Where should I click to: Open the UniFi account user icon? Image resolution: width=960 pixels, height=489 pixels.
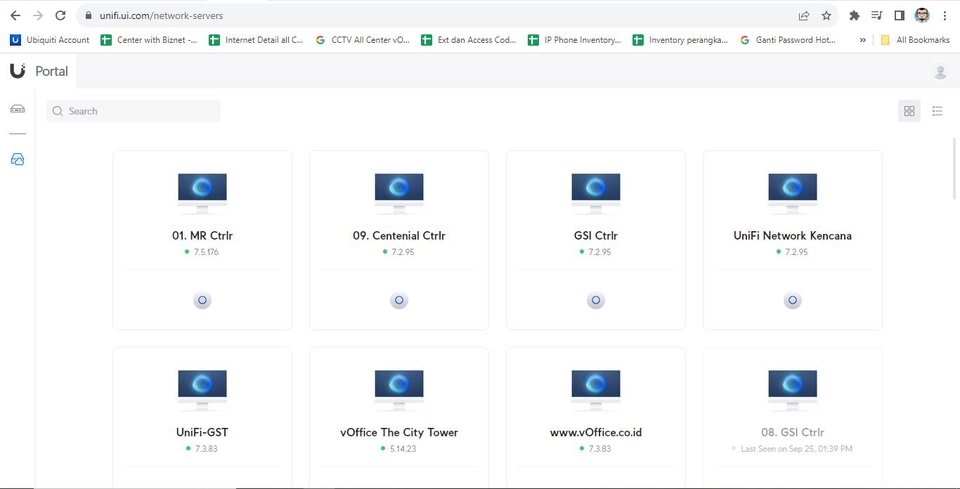(x=940, y=72)
